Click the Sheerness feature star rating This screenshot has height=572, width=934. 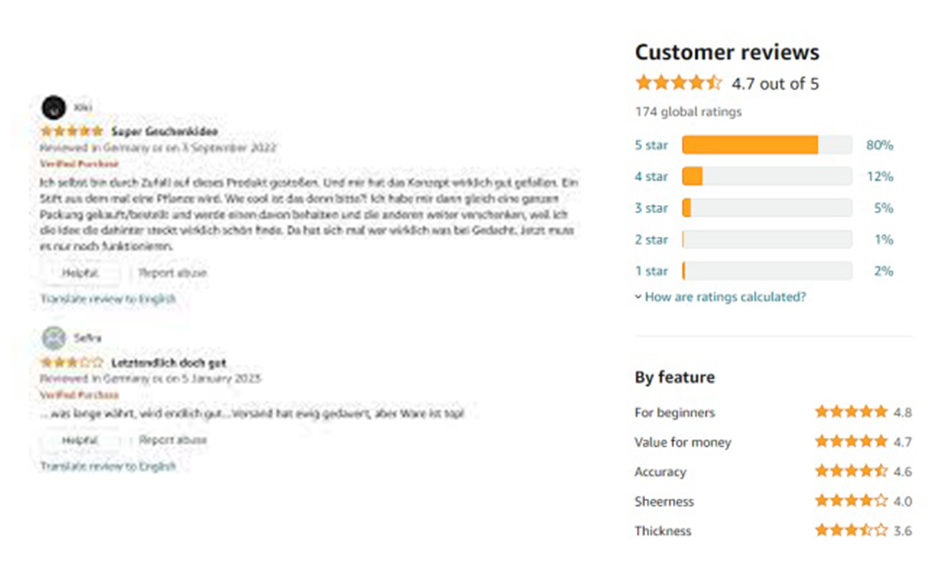pos(851,501)
